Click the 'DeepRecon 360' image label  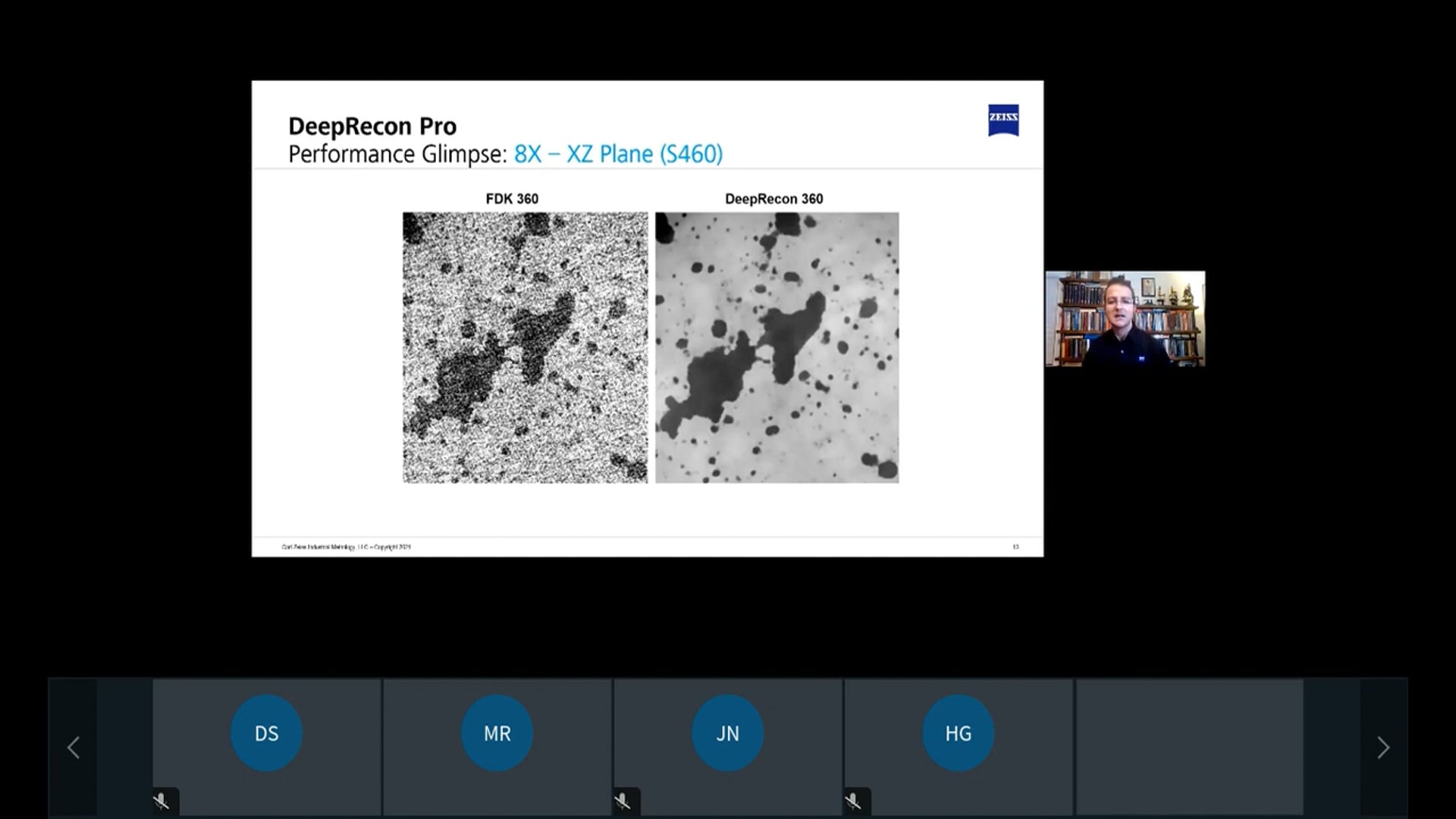tap(773, 199)
